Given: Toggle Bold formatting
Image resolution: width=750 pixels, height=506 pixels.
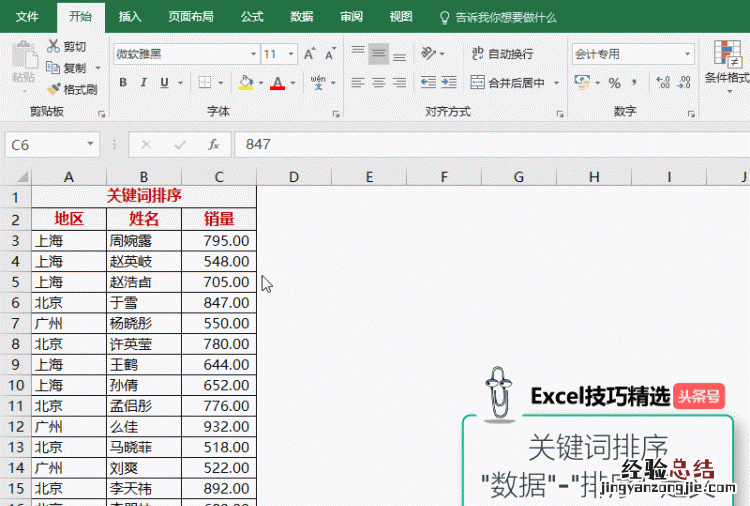Looking at the screenshot, I should pos(124,83).
